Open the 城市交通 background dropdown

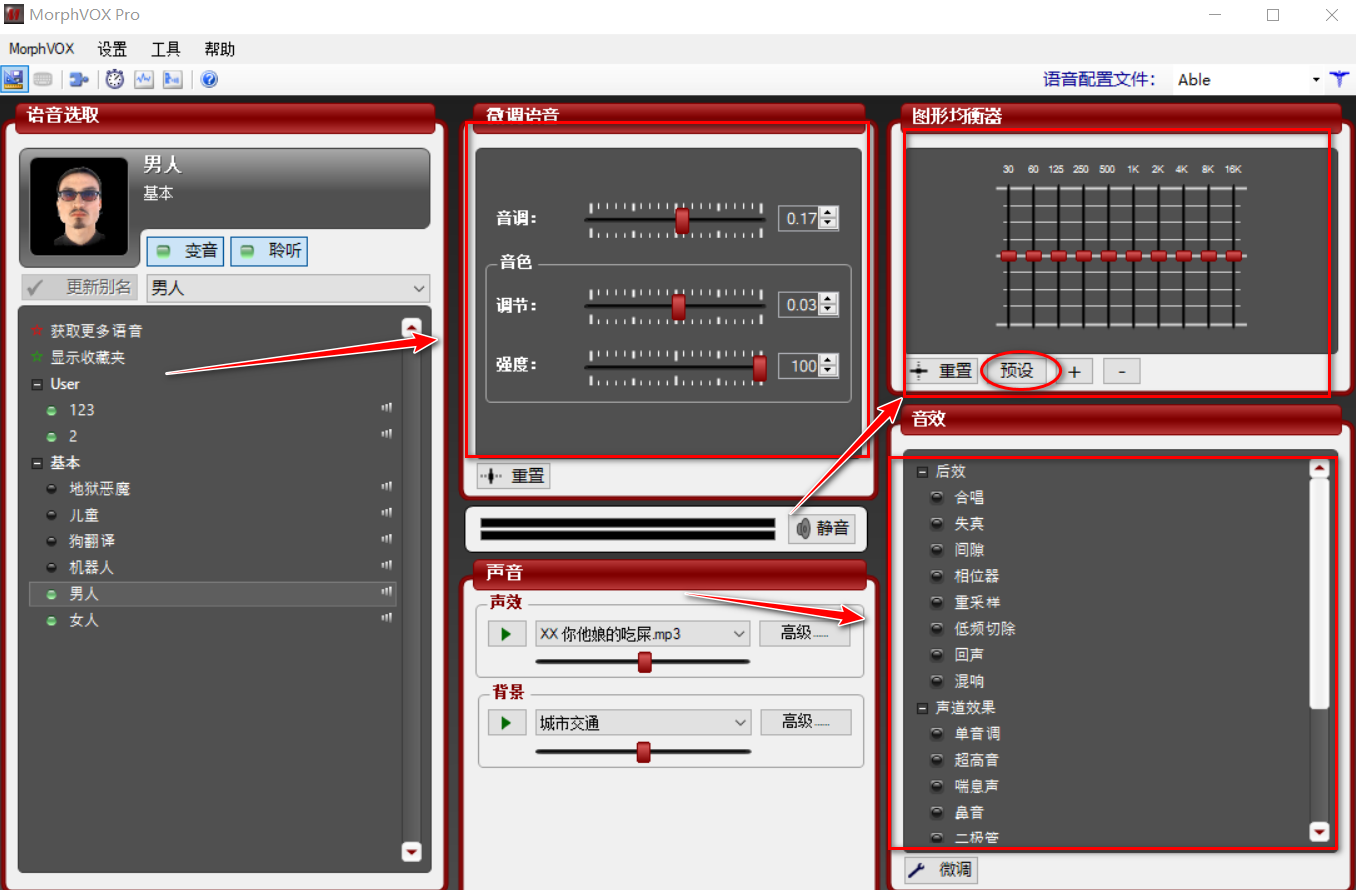[643, 722]
